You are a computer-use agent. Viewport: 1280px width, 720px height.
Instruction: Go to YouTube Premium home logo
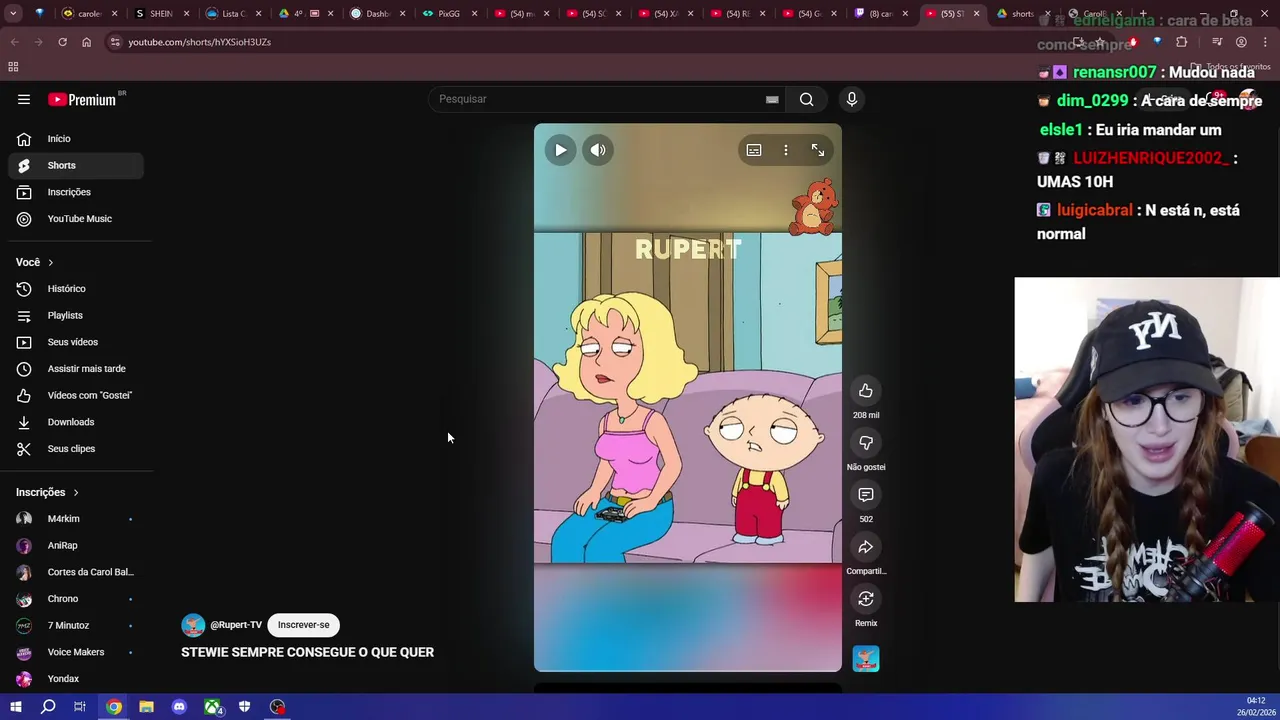(83, 99)
